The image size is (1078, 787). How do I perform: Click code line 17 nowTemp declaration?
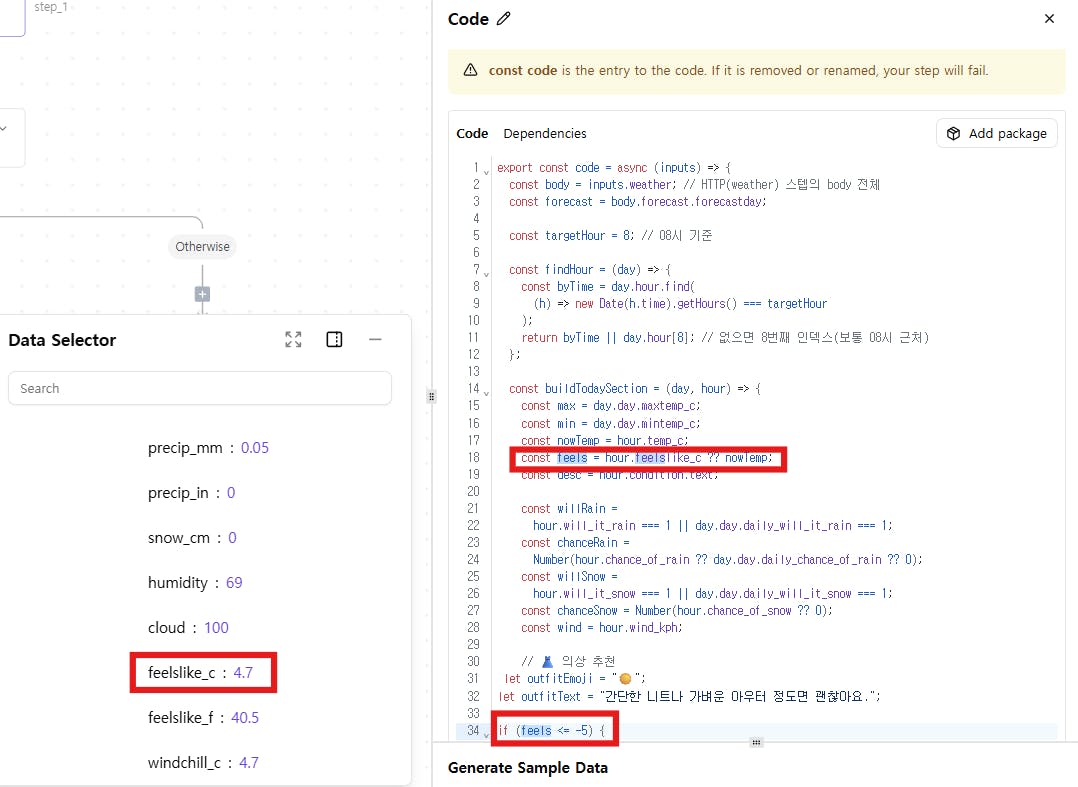point(604,441)
